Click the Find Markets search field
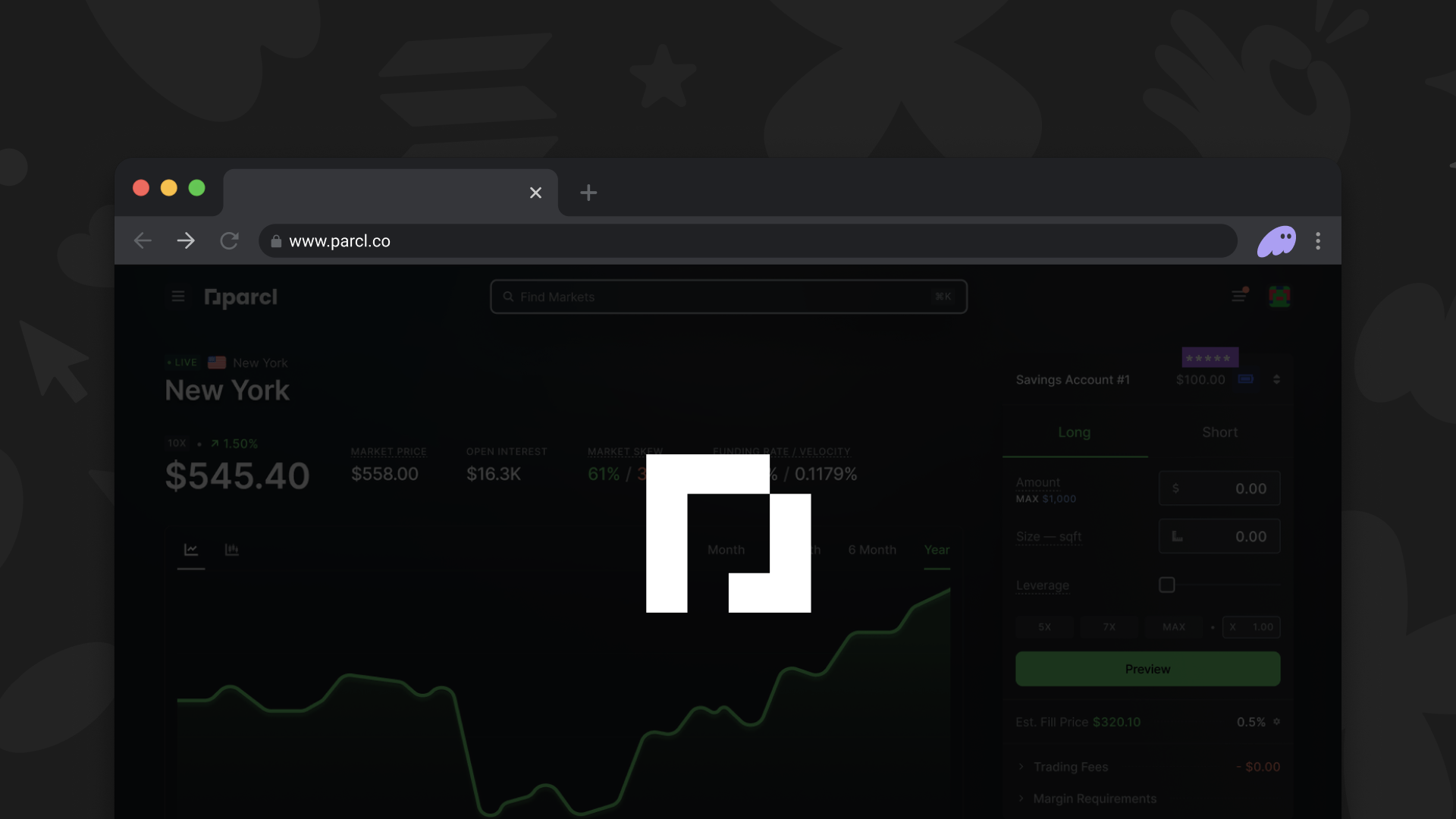This screenshot has height=819, width=1456. pyautogui.click(x=728, y=297)
